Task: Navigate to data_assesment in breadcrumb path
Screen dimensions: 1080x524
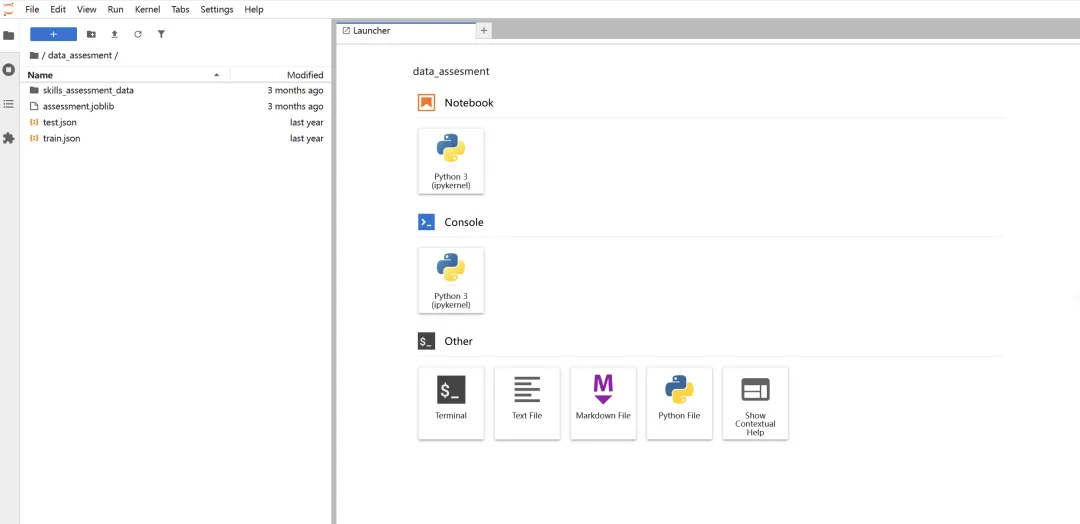Action: point(80,55)
